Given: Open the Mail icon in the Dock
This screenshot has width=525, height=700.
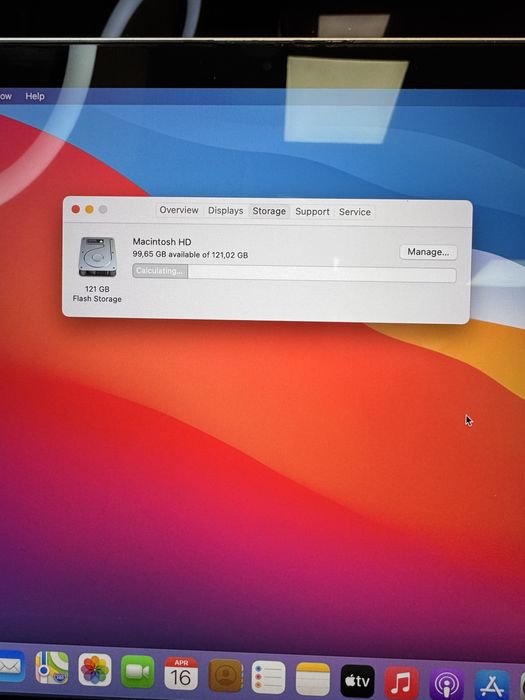Looking at the screenshot, I should tap(11, 666).
